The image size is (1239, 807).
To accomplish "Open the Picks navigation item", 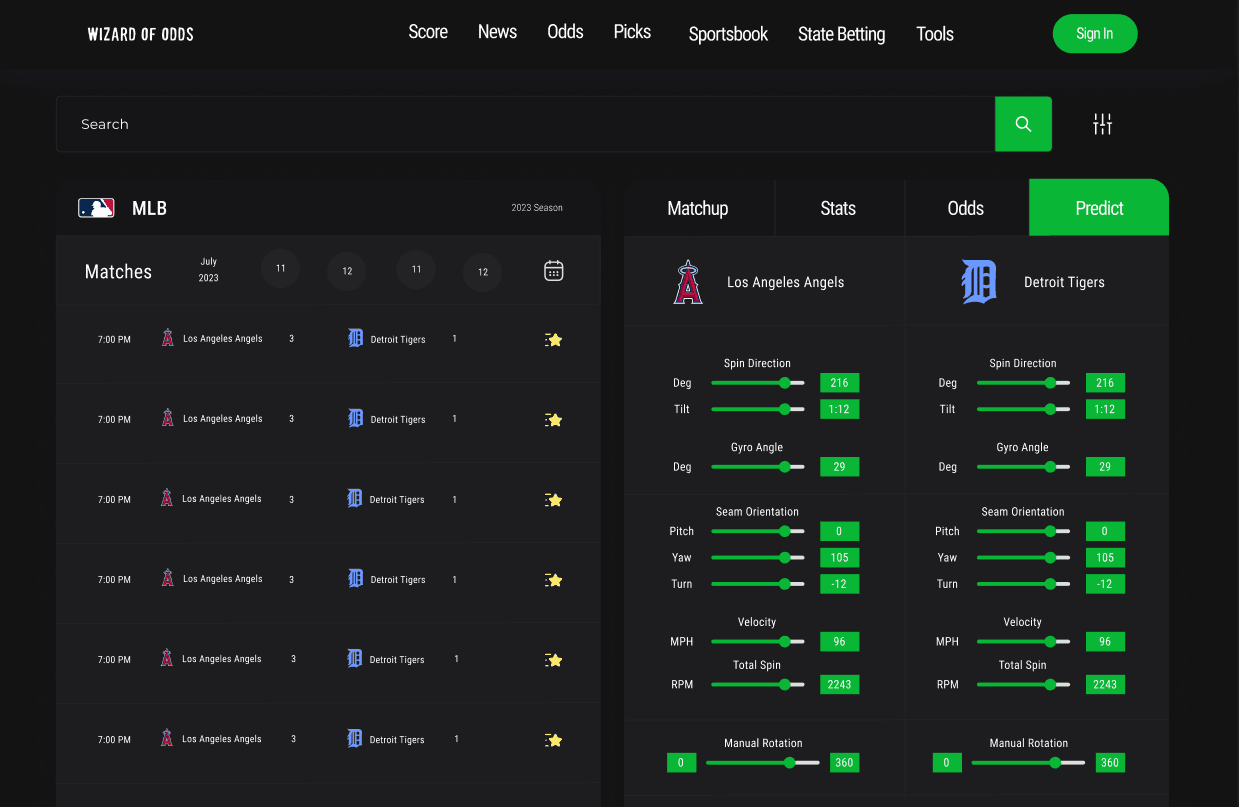I will pyautogui.click(x=632, y=32).
